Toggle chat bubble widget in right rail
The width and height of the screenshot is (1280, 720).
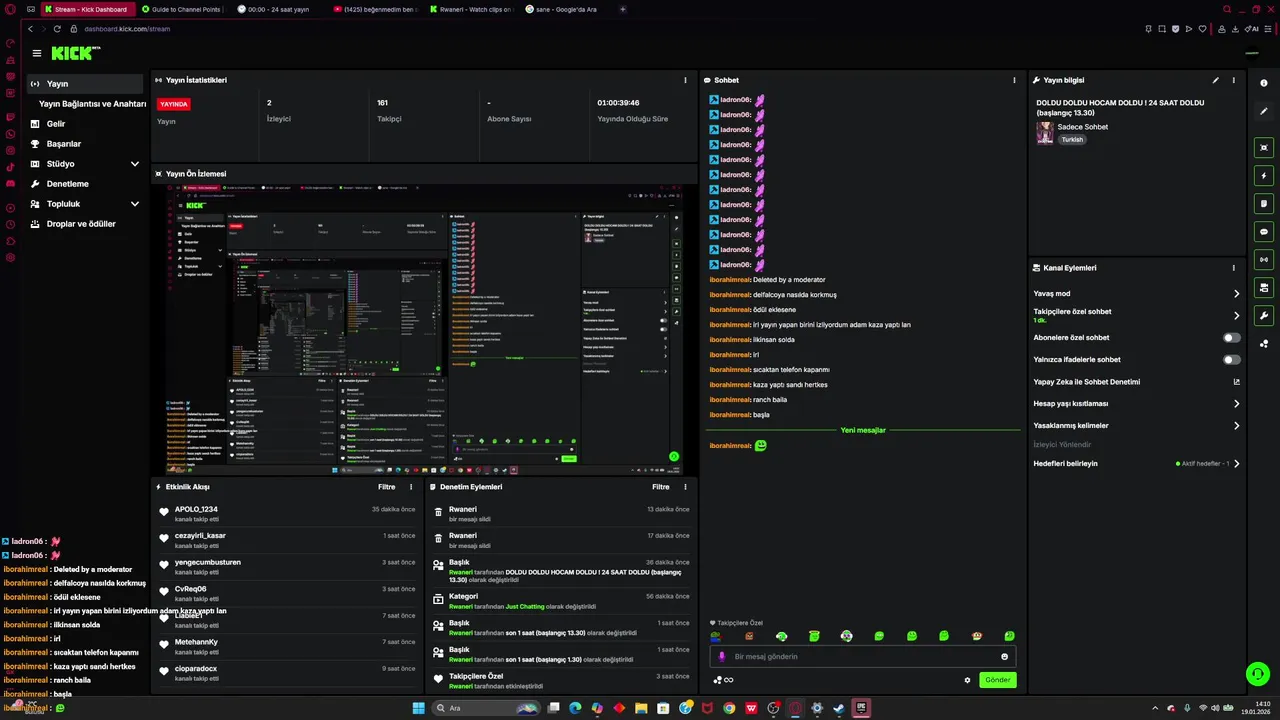point(1264,232)
